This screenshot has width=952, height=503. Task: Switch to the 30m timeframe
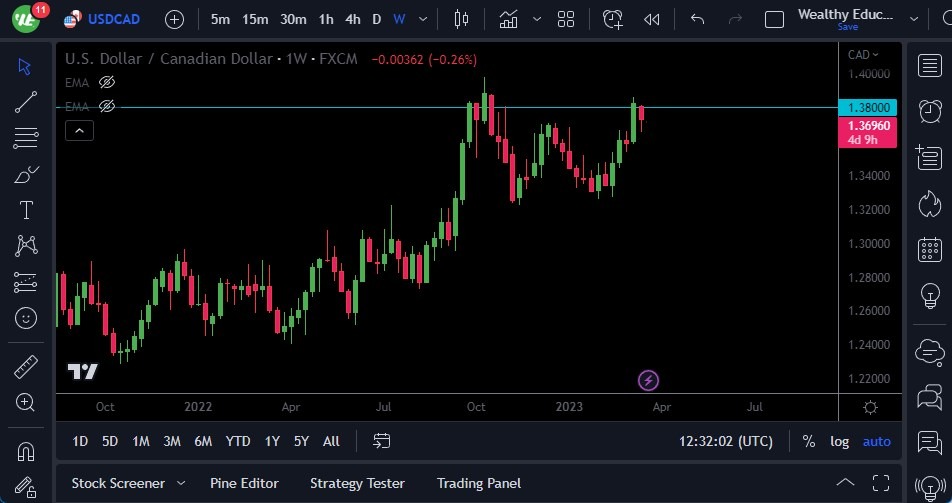pos(293,19)
